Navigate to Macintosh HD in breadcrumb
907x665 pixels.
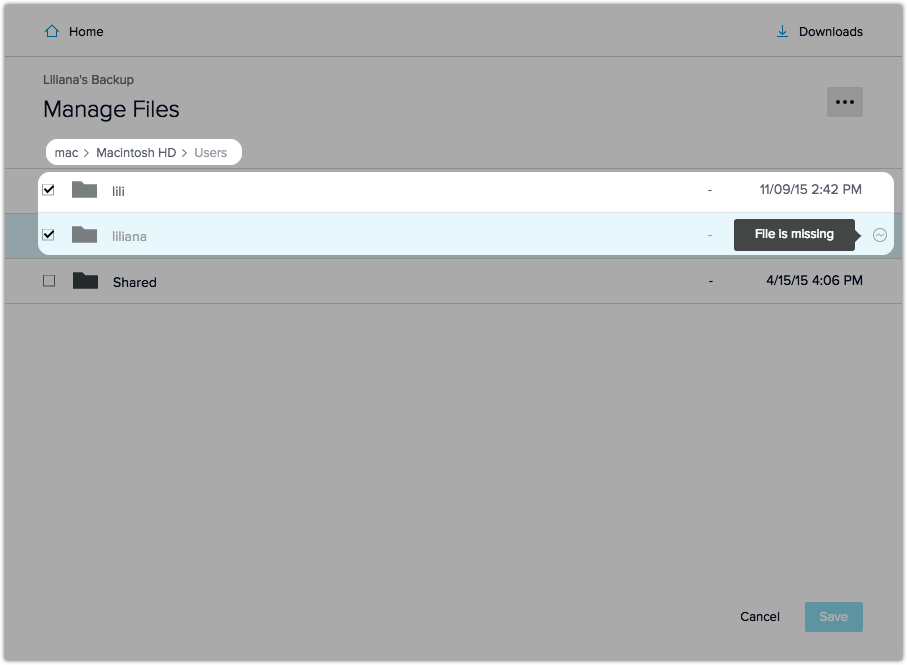click(x=136, y=153)
